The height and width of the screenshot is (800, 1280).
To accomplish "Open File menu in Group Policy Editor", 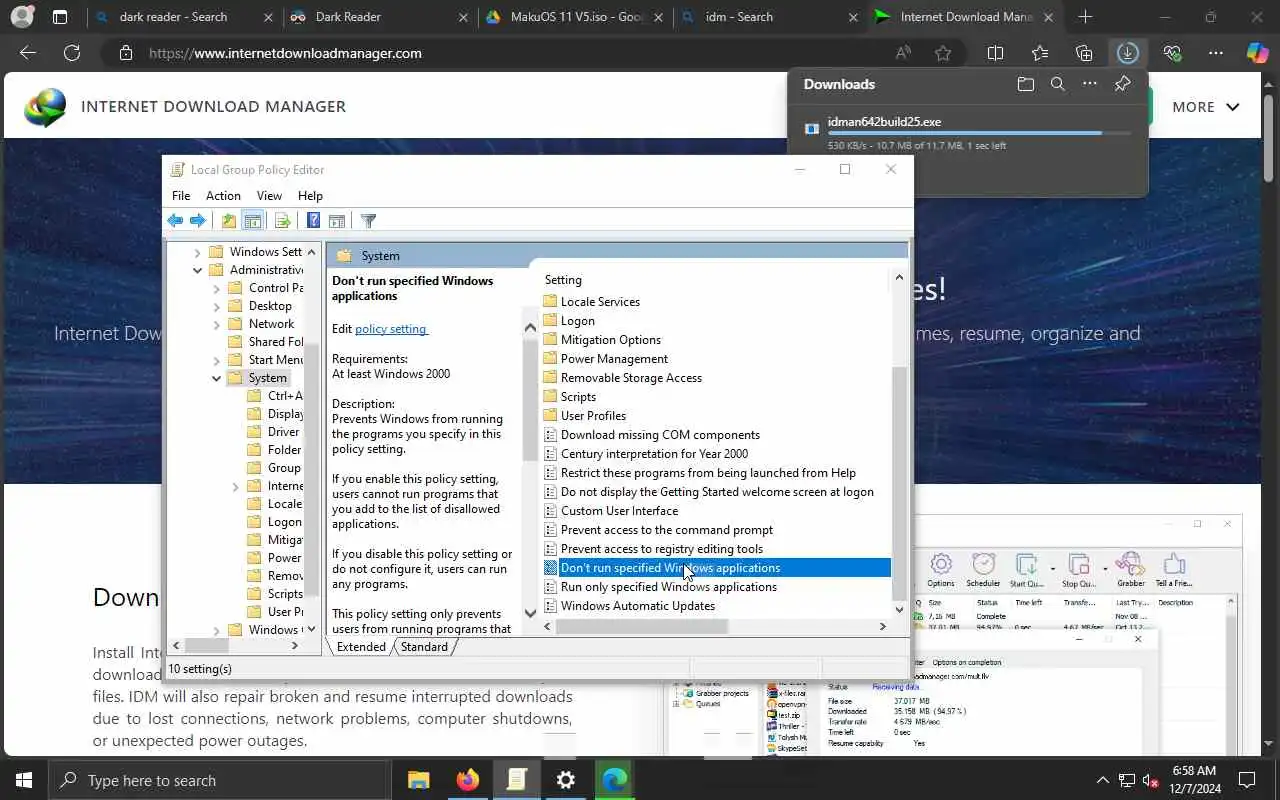I will 181,196.
